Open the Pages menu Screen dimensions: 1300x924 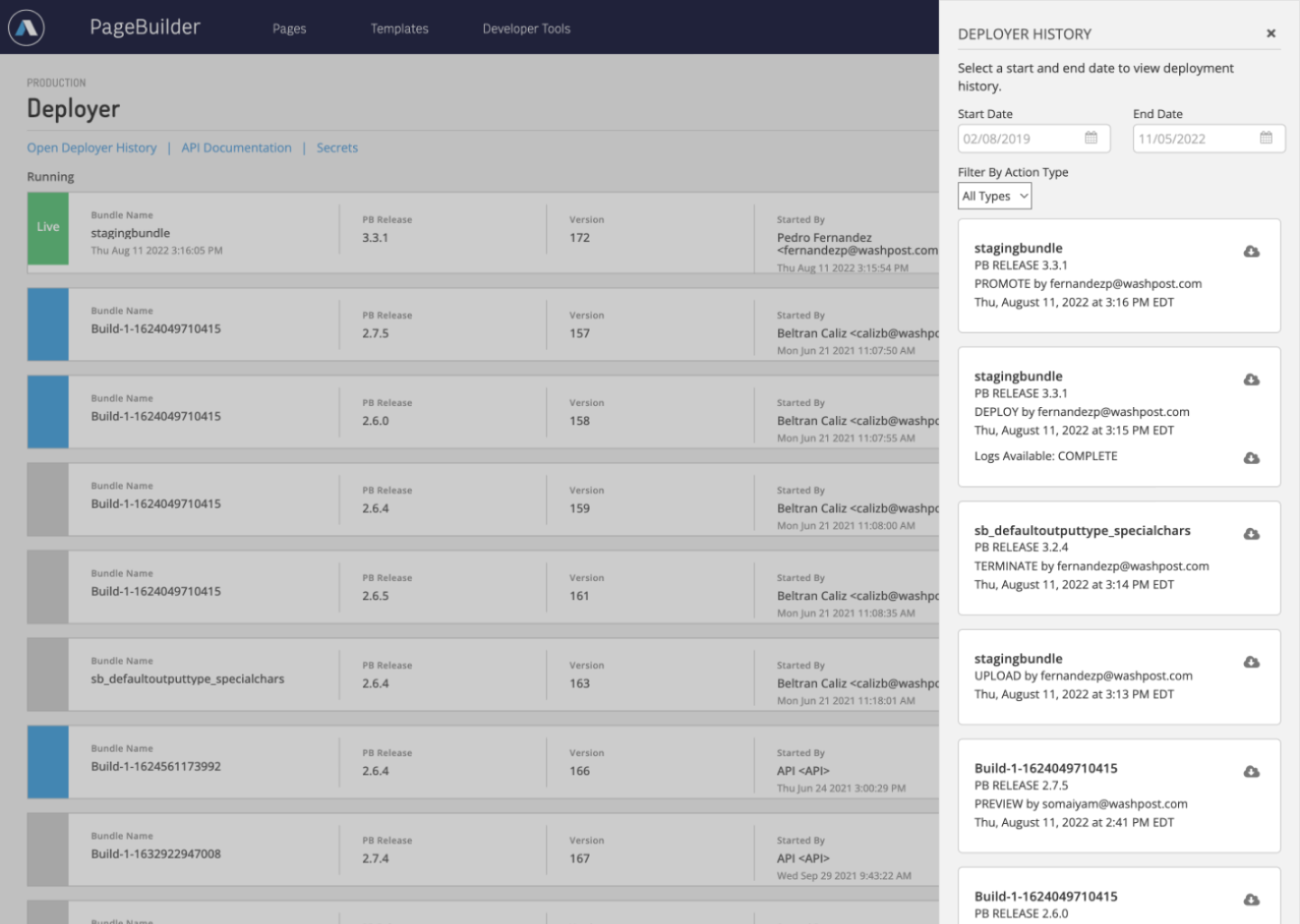[x=289, y=29]
